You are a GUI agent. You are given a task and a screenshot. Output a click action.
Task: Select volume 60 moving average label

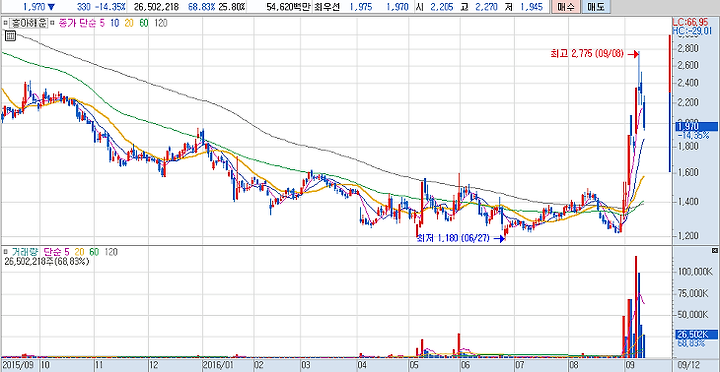[x=94, y=252]
